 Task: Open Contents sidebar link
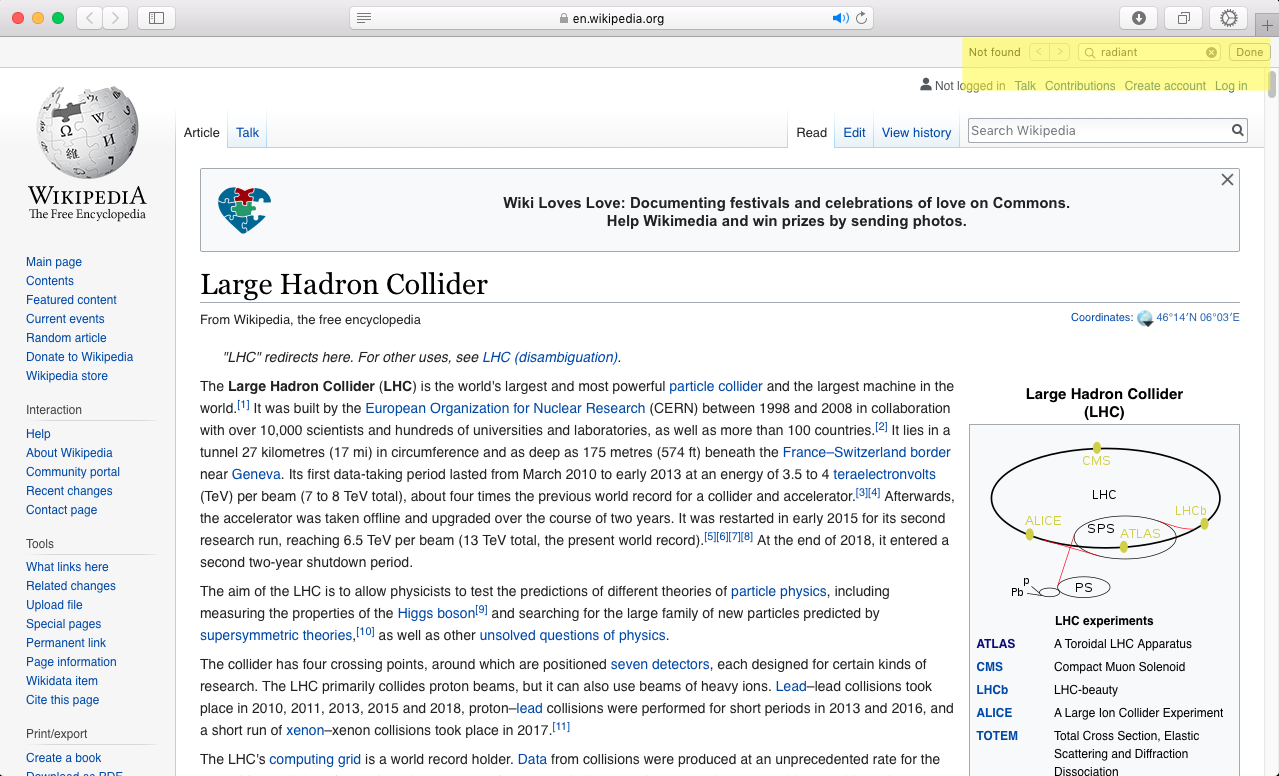(50, 281)
